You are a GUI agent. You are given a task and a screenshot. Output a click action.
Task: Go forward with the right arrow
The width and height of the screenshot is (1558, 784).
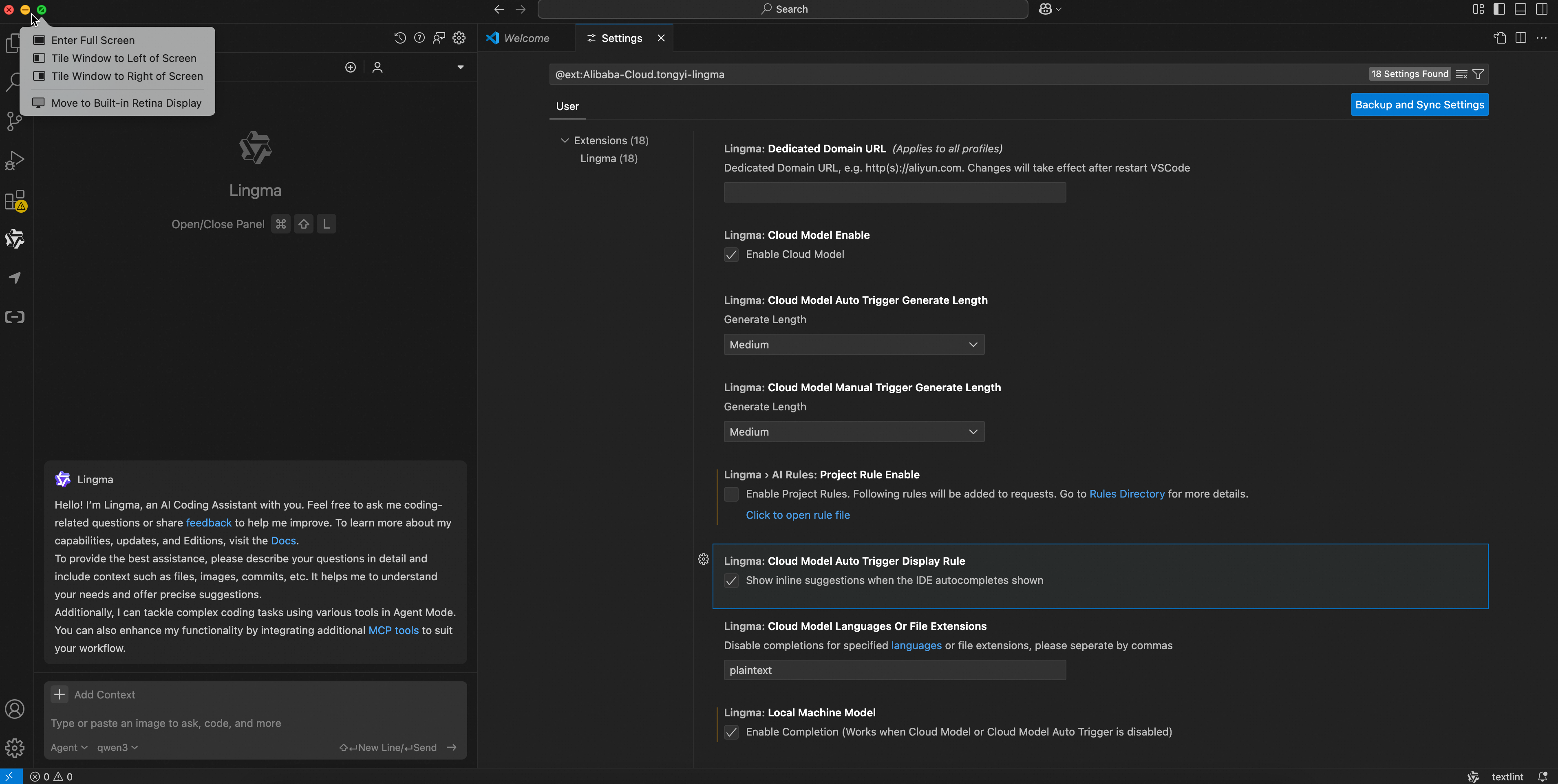tap(520, 9)
